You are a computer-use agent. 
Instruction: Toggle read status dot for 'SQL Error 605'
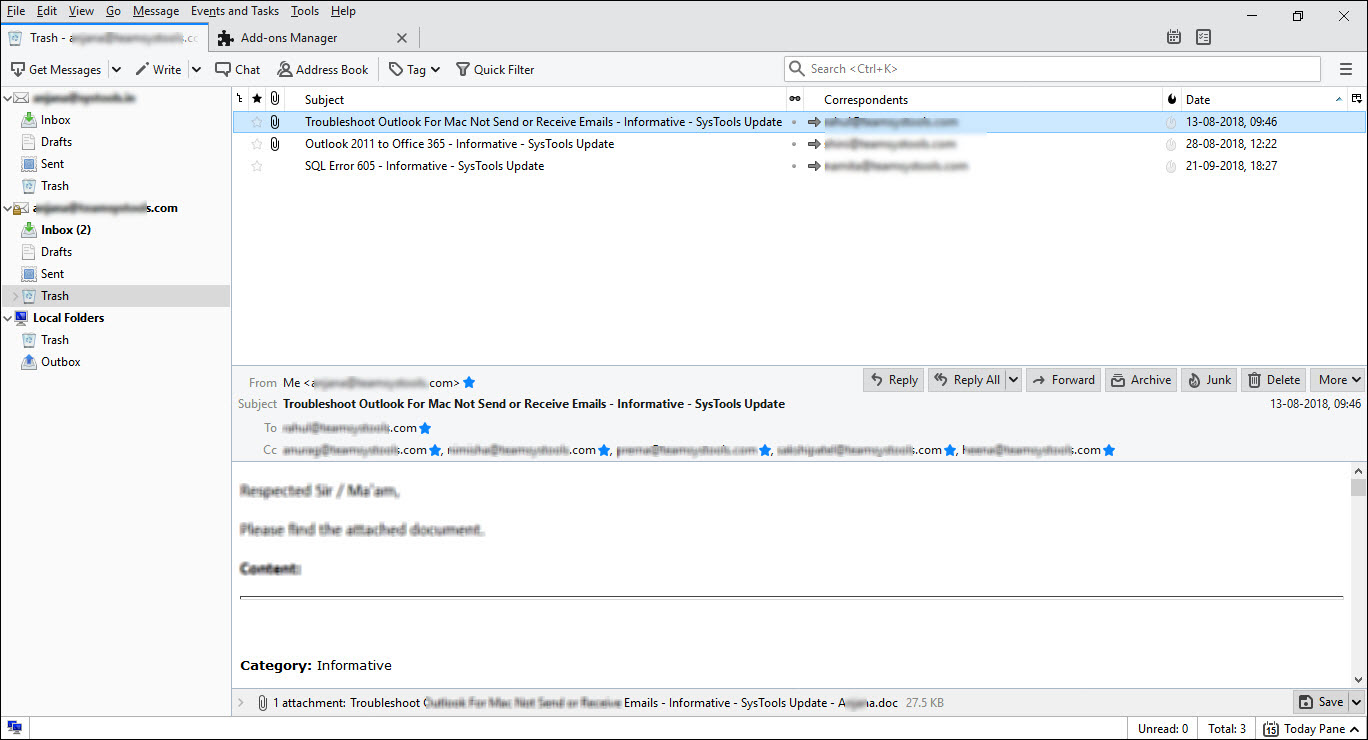tap(794, 166)
